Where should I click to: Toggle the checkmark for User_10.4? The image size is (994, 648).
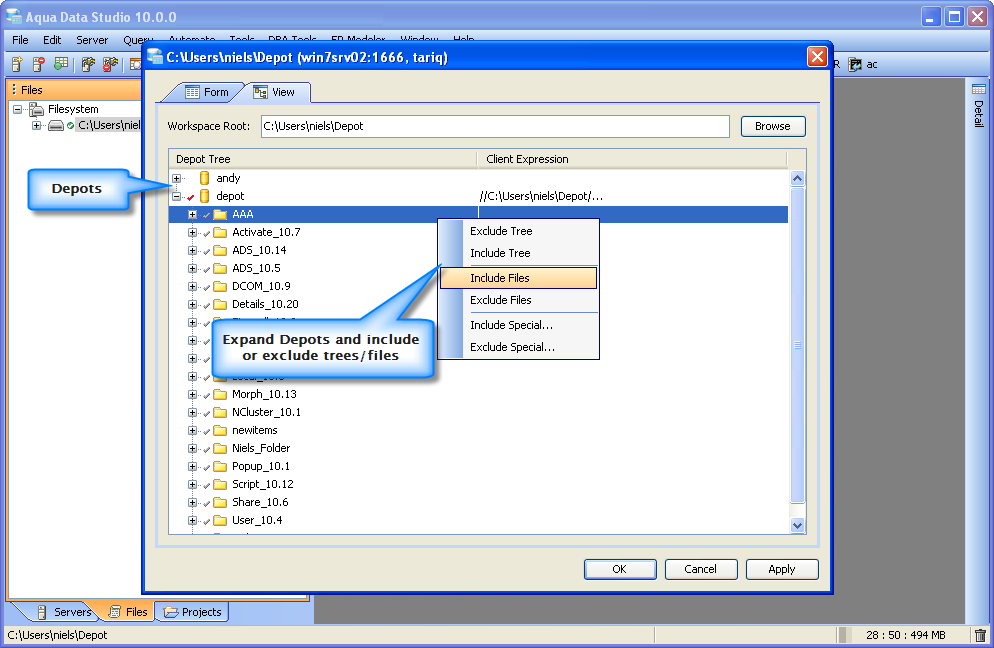(x=206, y=521)
